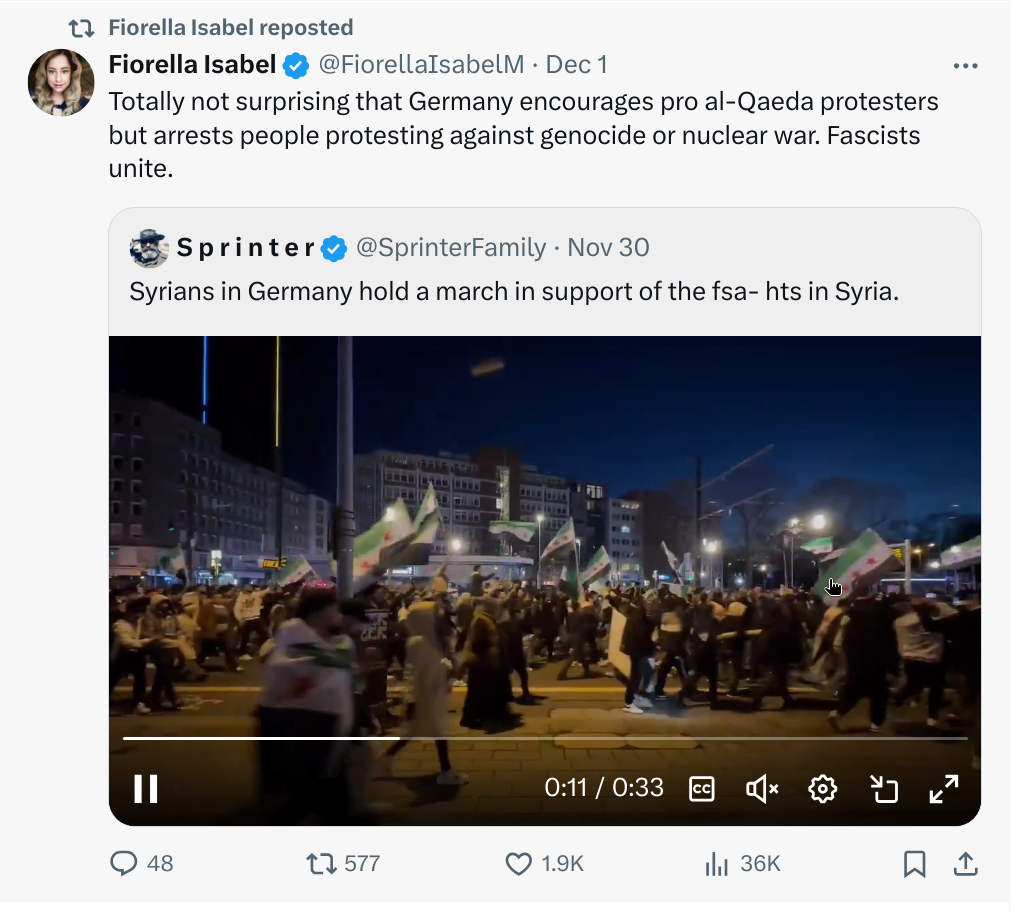Toggle closed captions on the video
The image size is (1014, 911).
702,789
